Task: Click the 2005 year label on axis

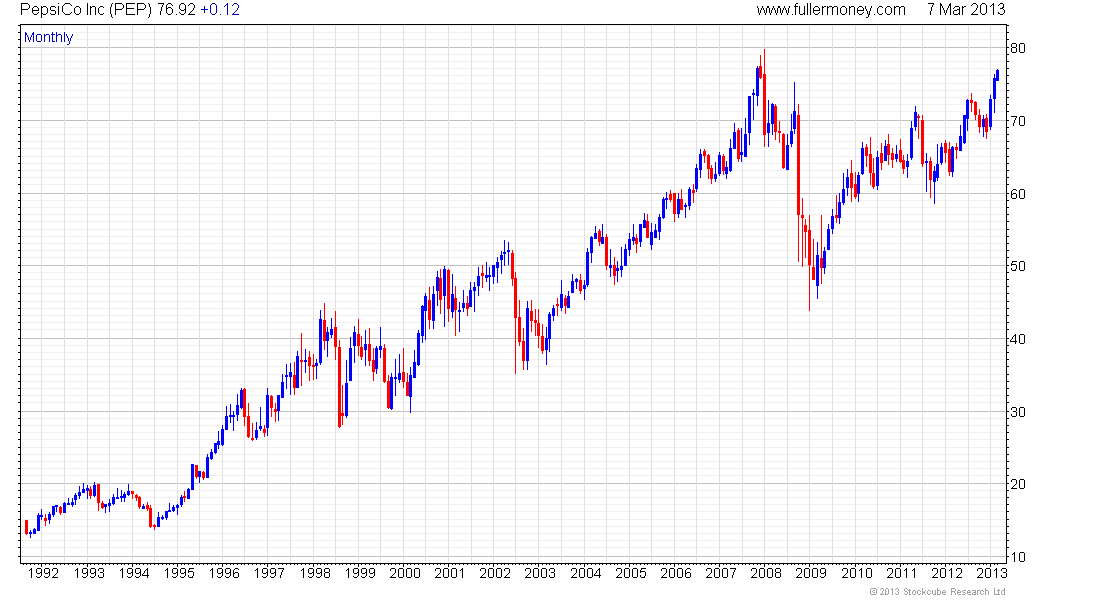Action: (631, 573)
